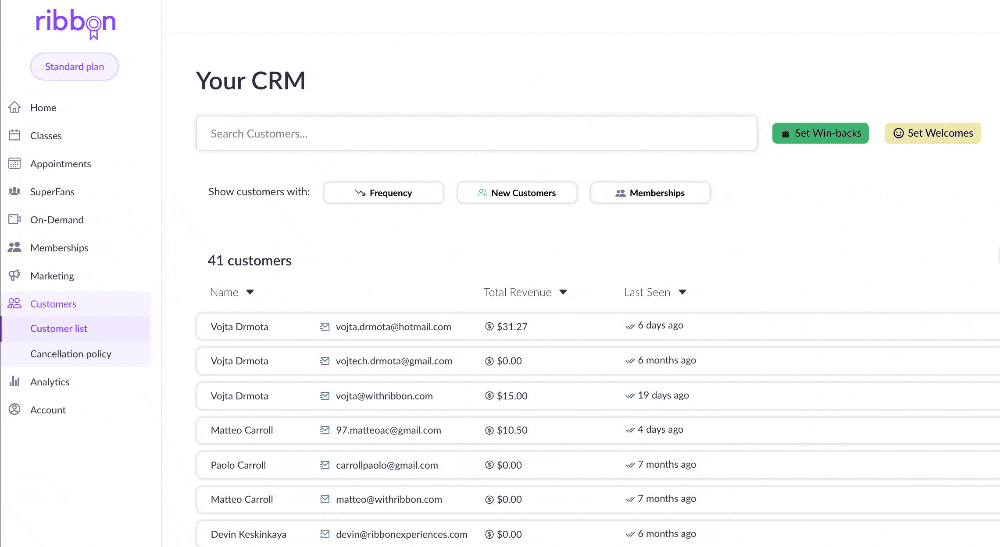Click the ribbon logo
This screenshot has height=547, width=1000.
click(75, 24)
